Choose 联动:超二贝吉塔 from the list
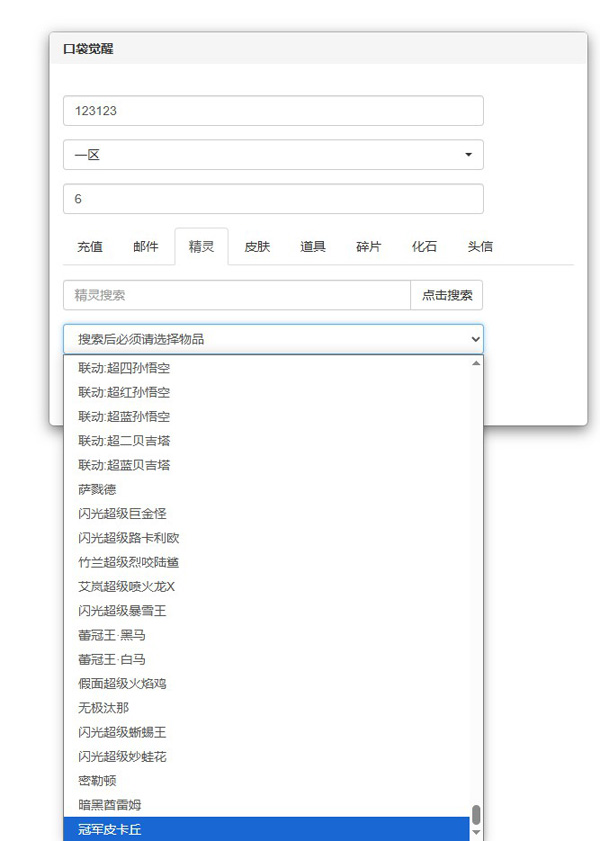The height and width of the screenshot is (841, 600). click(x=266, y=441)
